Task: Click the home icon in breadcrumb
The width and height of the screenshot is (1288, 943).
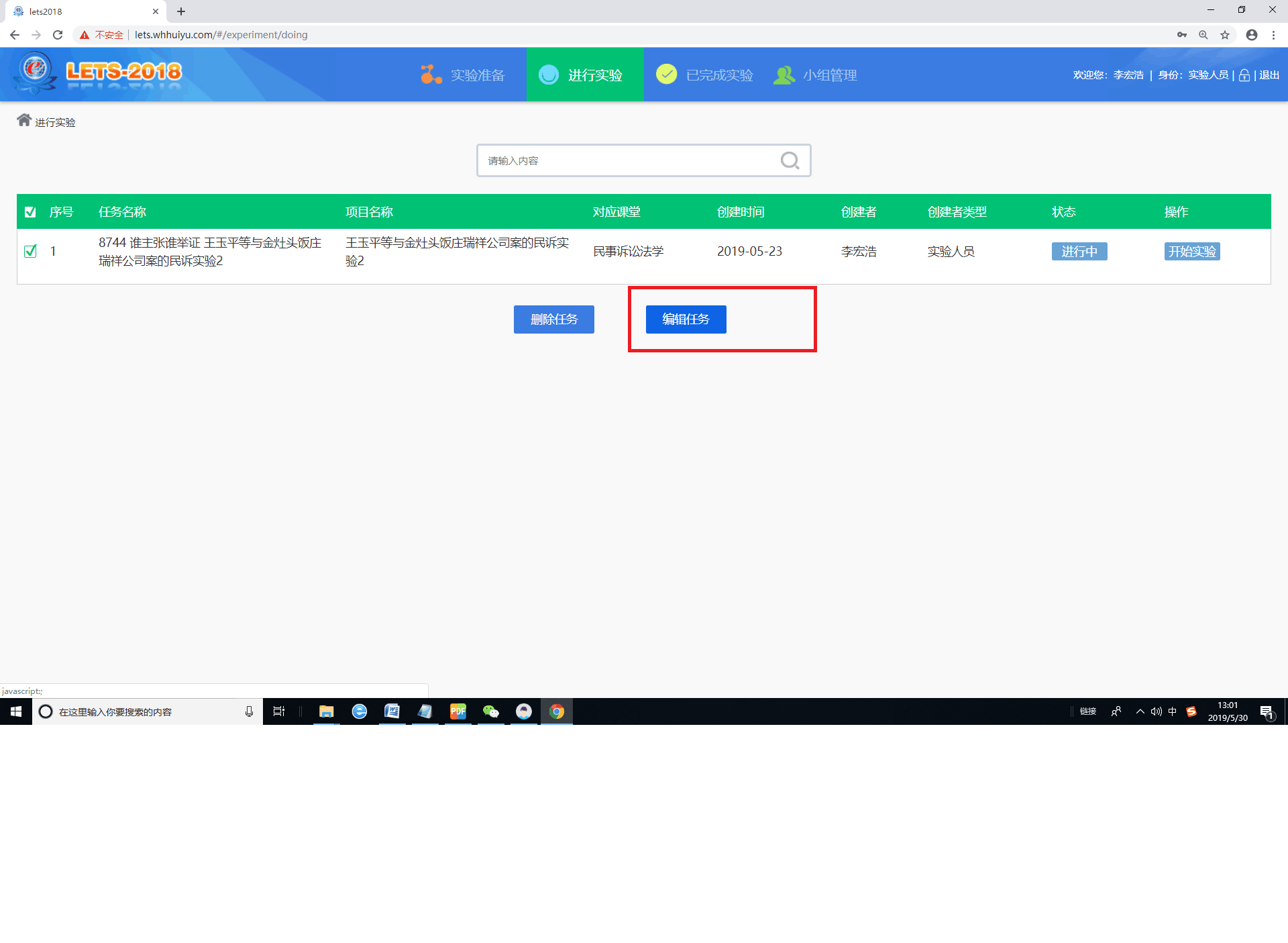Action: pyautogui.click(x=24, y=120)
